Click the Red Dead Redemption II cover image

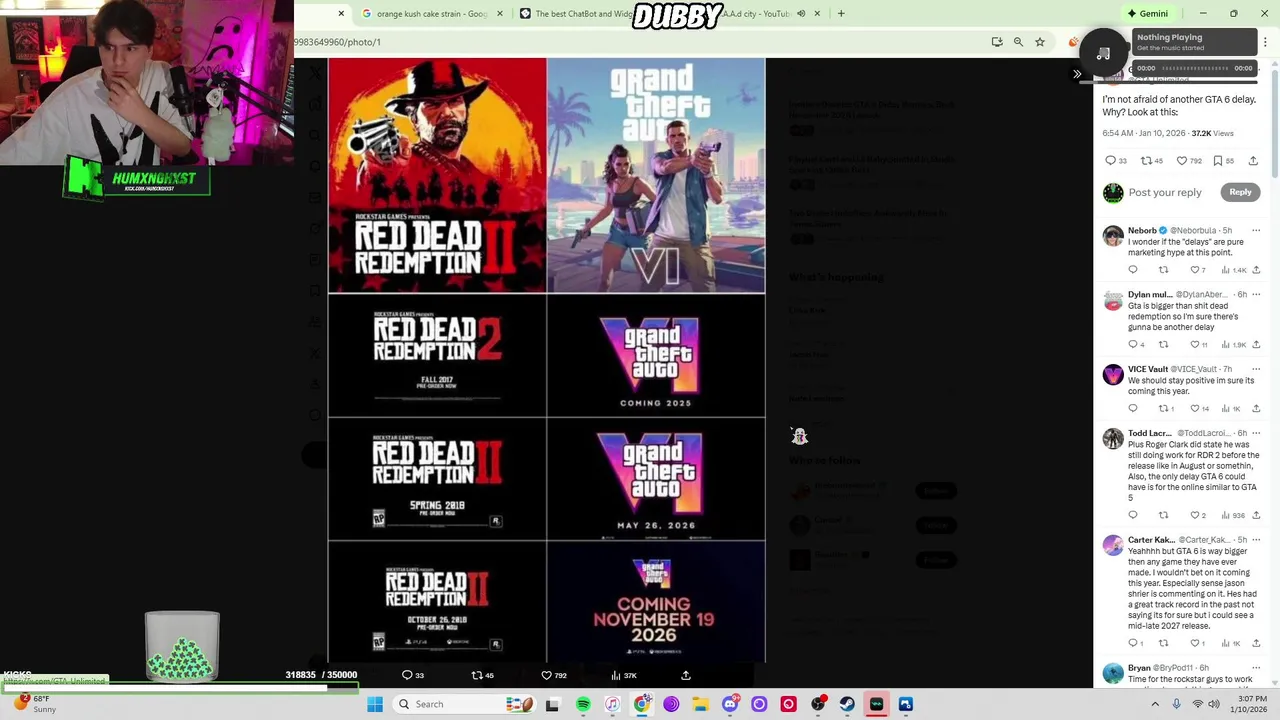(x=437, y=175)
